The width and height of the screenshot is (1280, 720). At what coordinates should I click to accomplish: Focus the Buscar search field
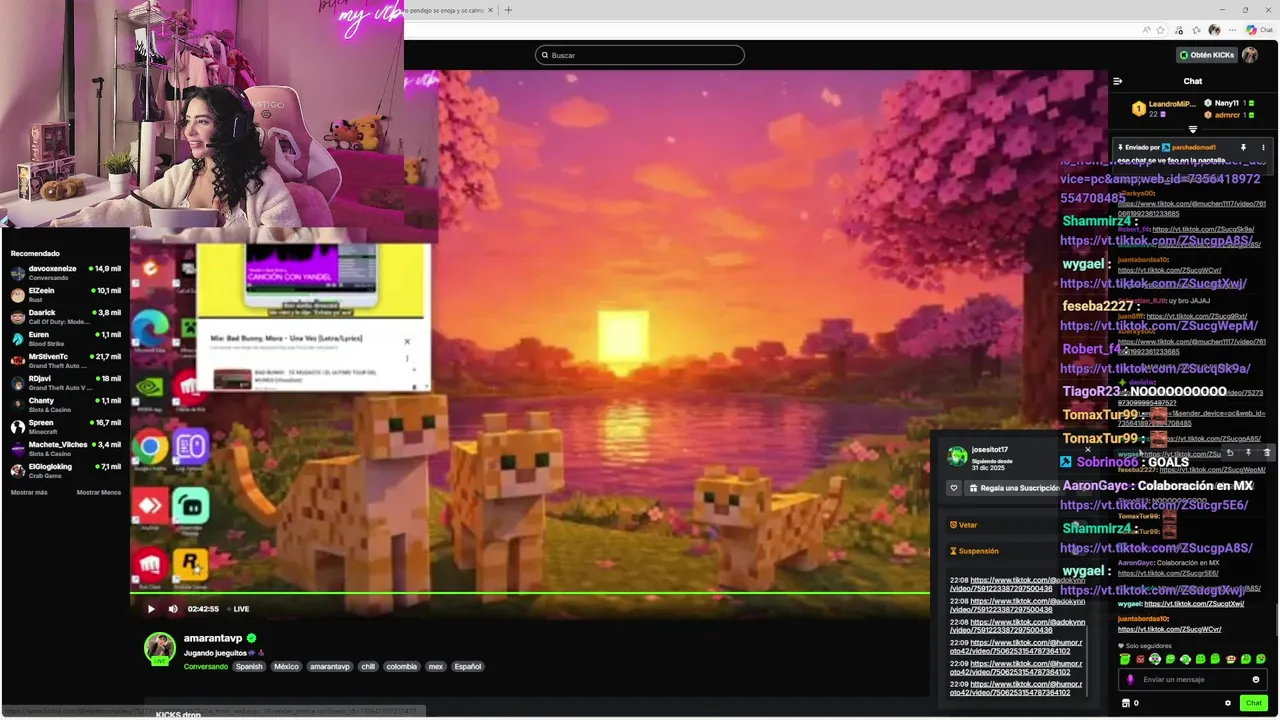pyautogui.click(x=640, y=55)
